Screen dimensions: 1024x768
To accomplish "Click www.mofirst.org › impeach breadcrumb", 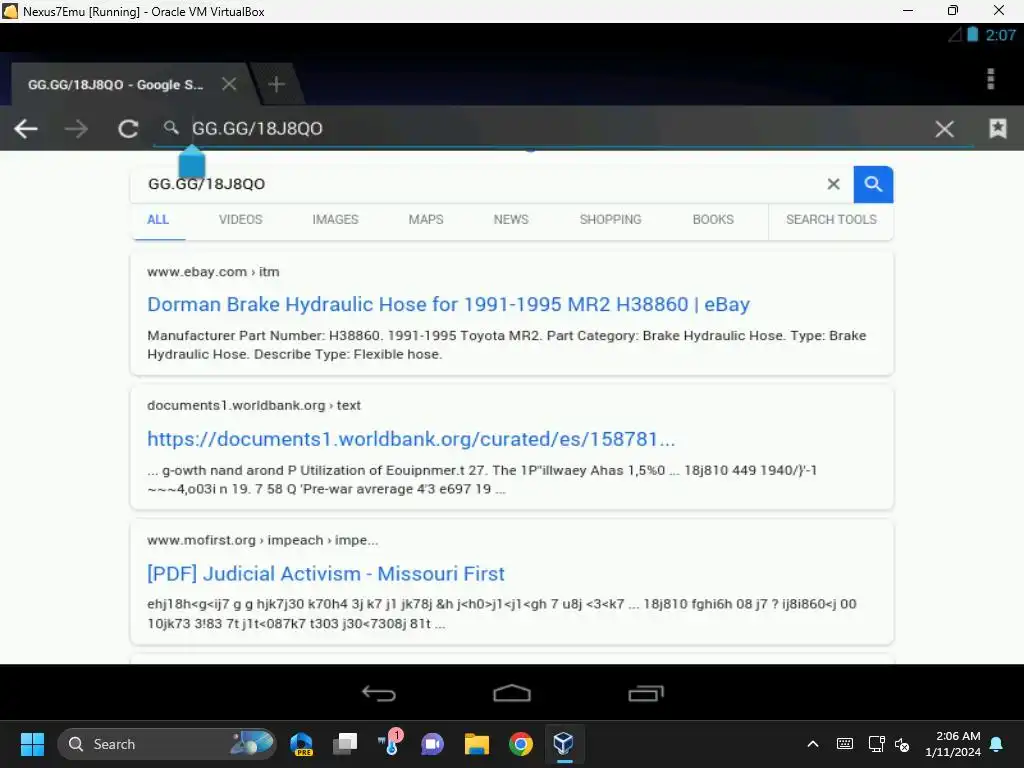I will pos(263,540).
